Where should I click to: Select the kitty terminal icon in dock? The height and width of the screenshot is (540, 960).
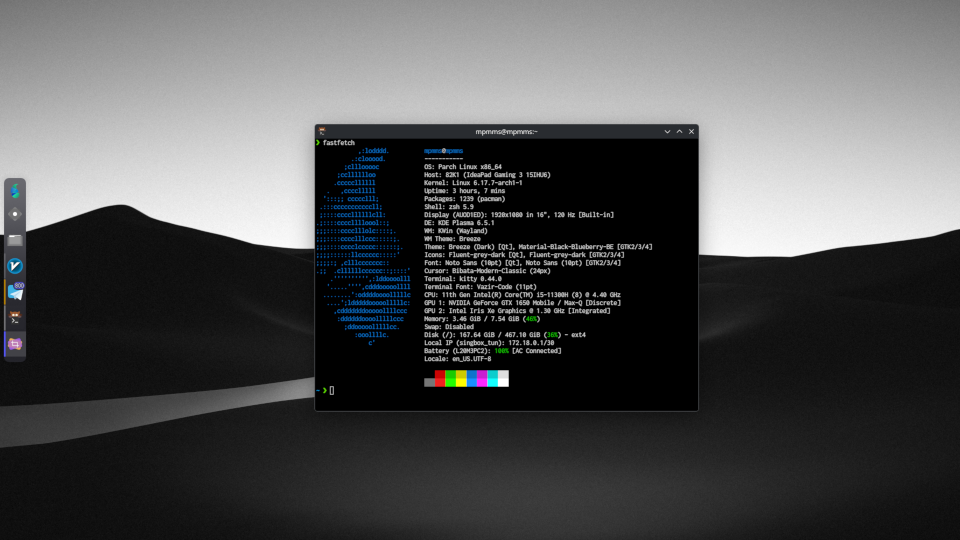[x=16, y=318]
